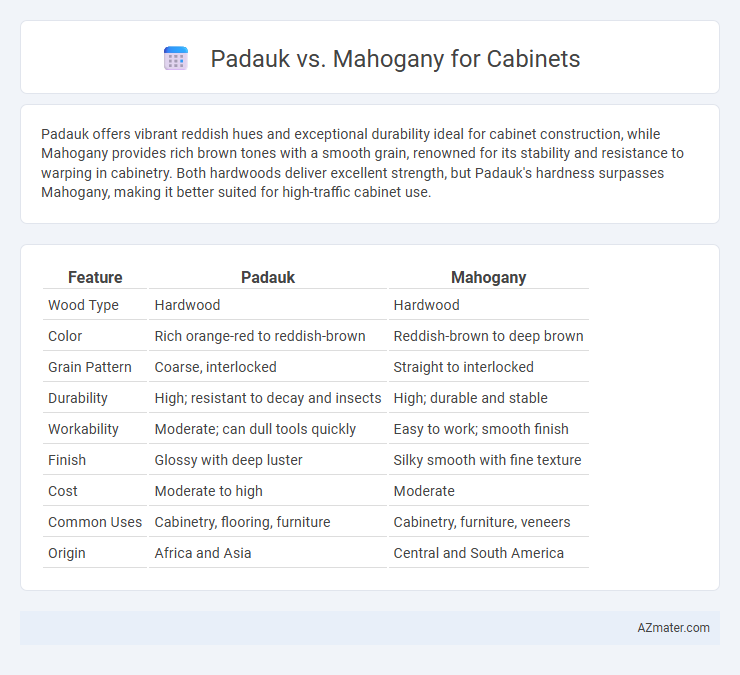This screenshot has height=675, width=740.
Task: Open the AZmater.com footer link
Action: tap(673, 628)
